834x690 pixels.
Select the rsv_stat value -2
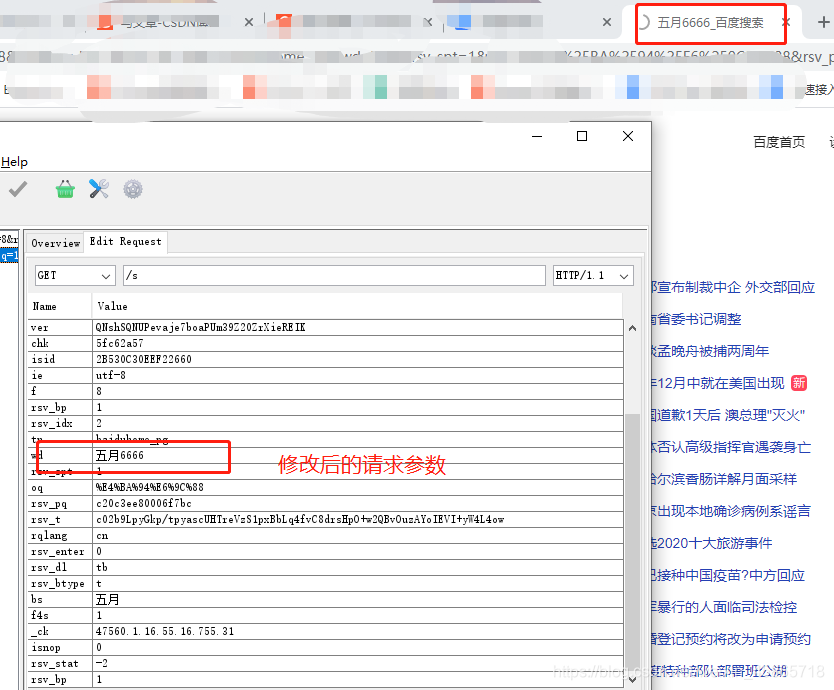click(358, 663)
